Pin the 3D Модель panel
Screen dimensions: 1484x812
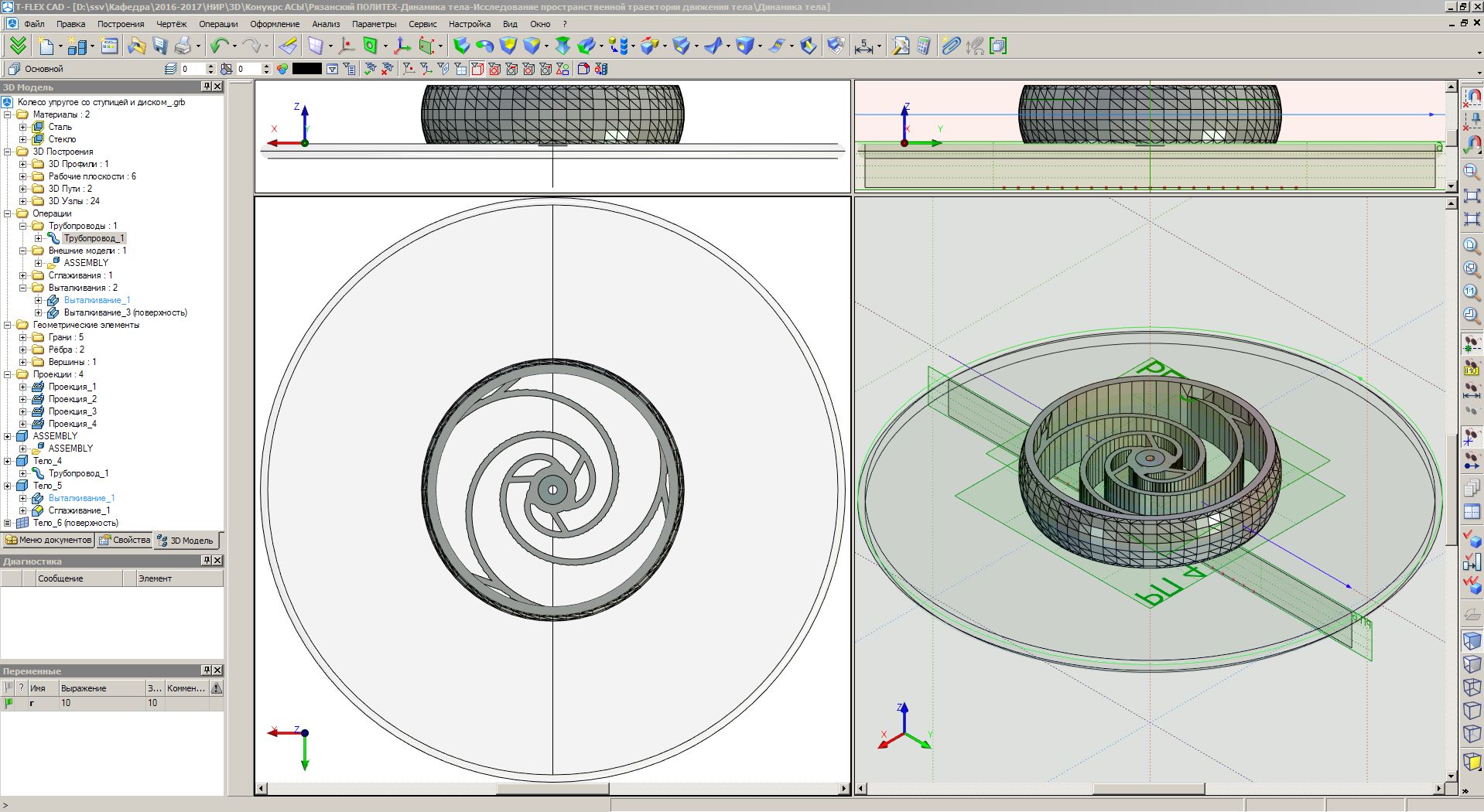pyautogui.click(x=207, y=87)
